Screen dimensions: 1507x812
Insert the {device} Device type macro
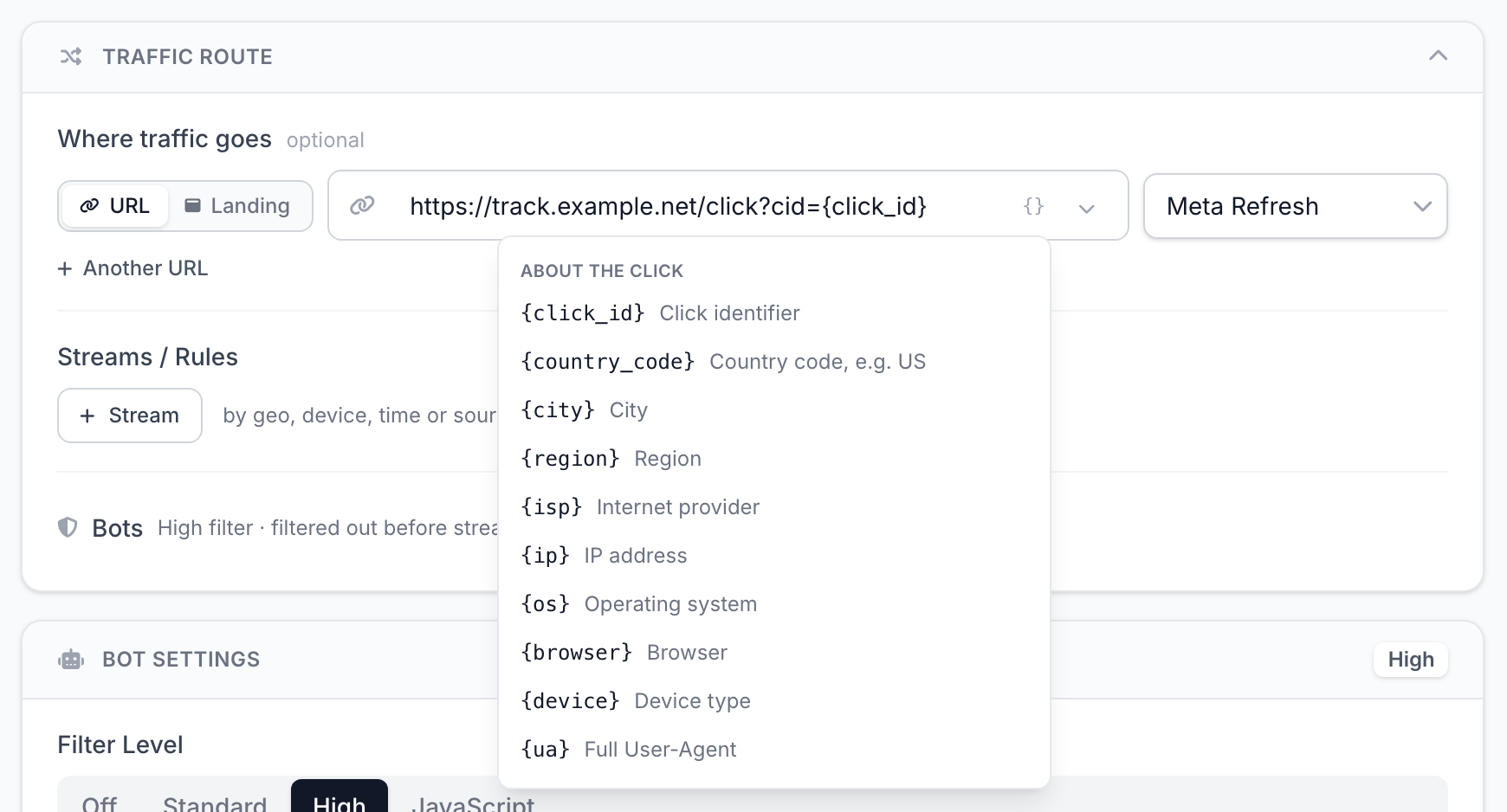773,701
